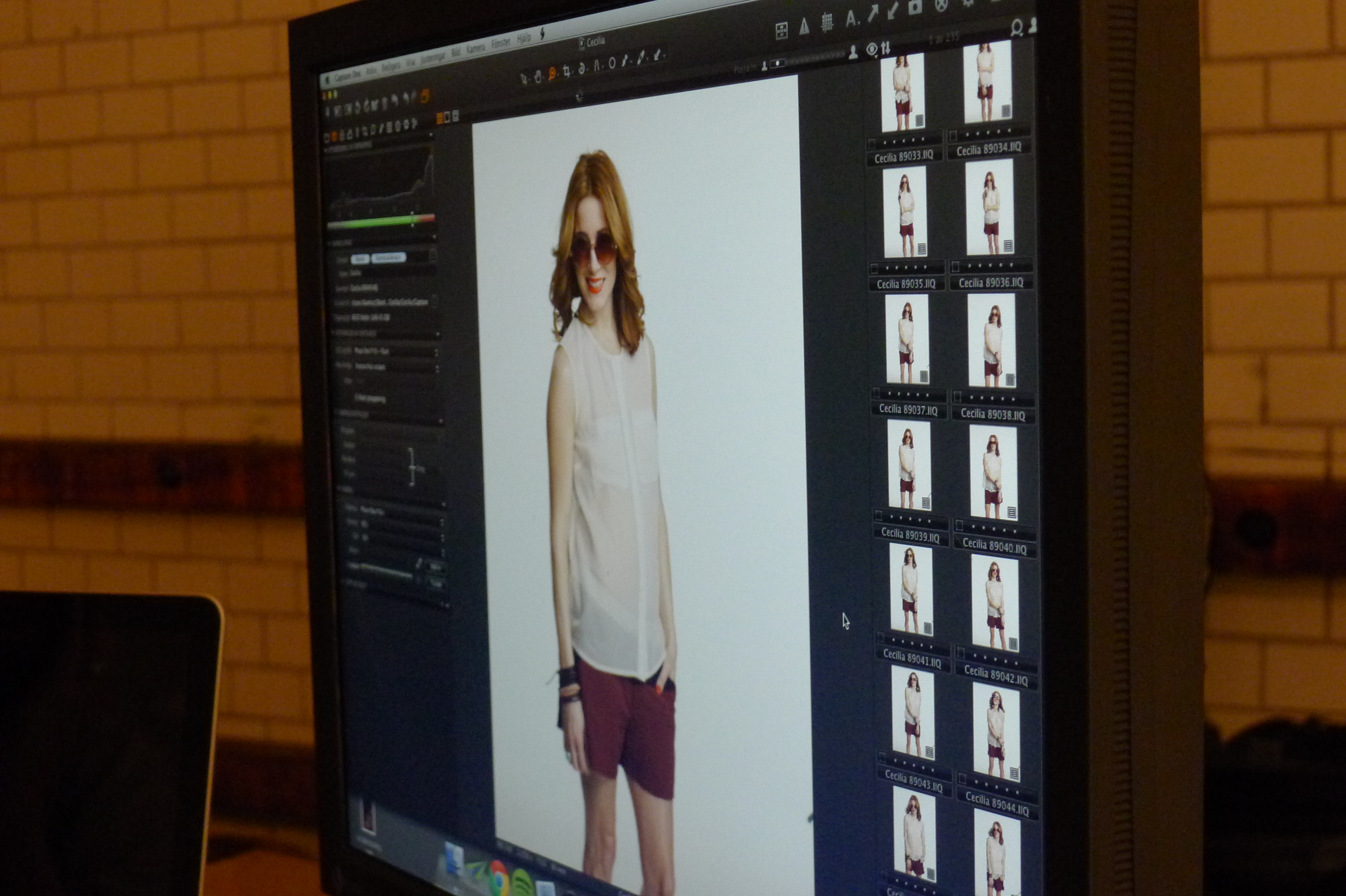Open the Fönster menu
Image resolution: width=1346 pixels, height=896 pixels.
point(501,43)
